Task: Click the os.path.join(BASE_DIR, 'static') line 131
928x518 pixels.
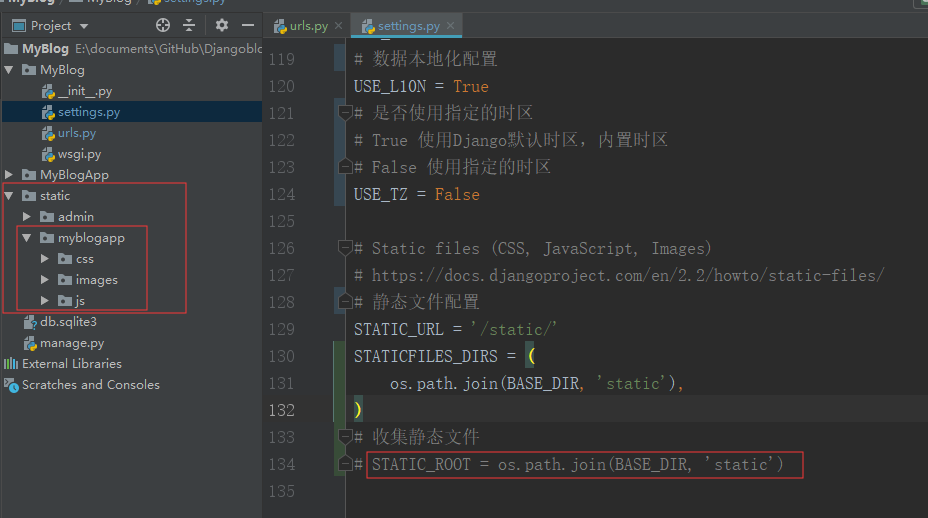Action: coord(537,384)
